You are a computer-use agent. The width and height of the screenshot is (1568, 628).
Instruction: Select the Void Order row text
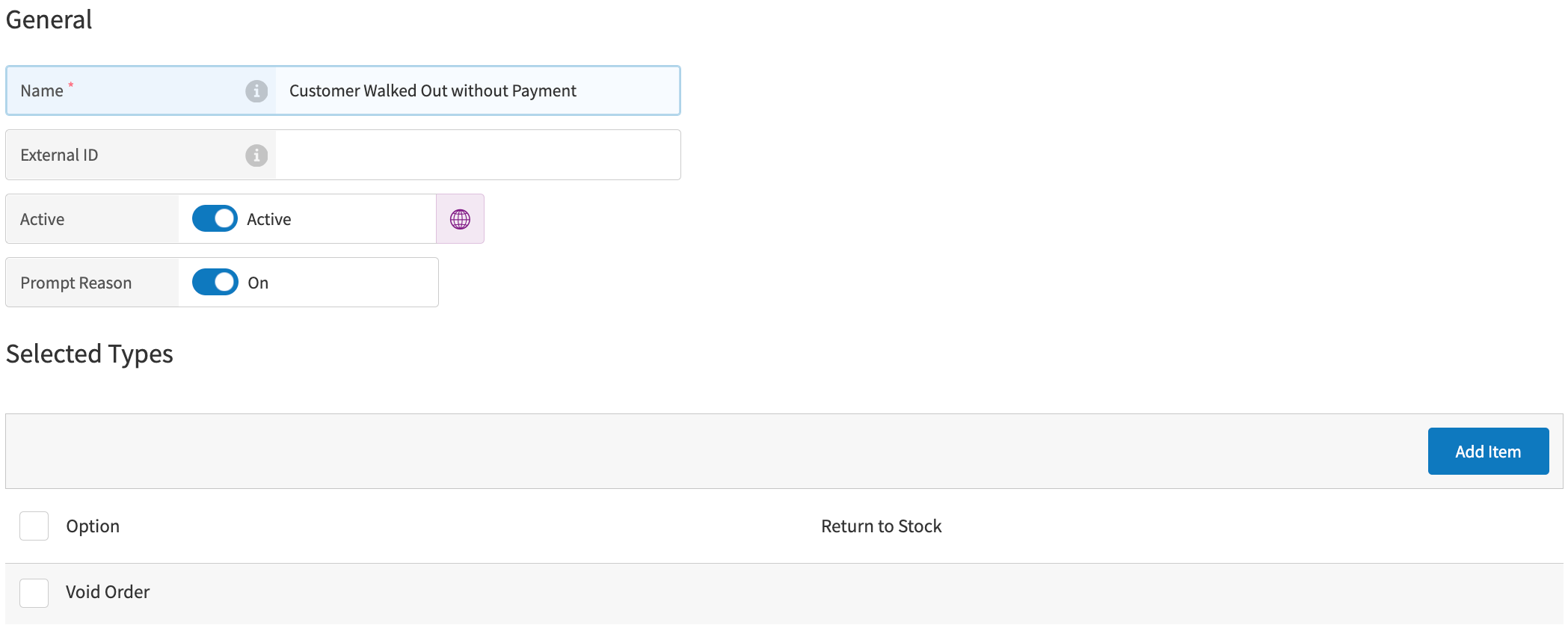pos(108,592)
